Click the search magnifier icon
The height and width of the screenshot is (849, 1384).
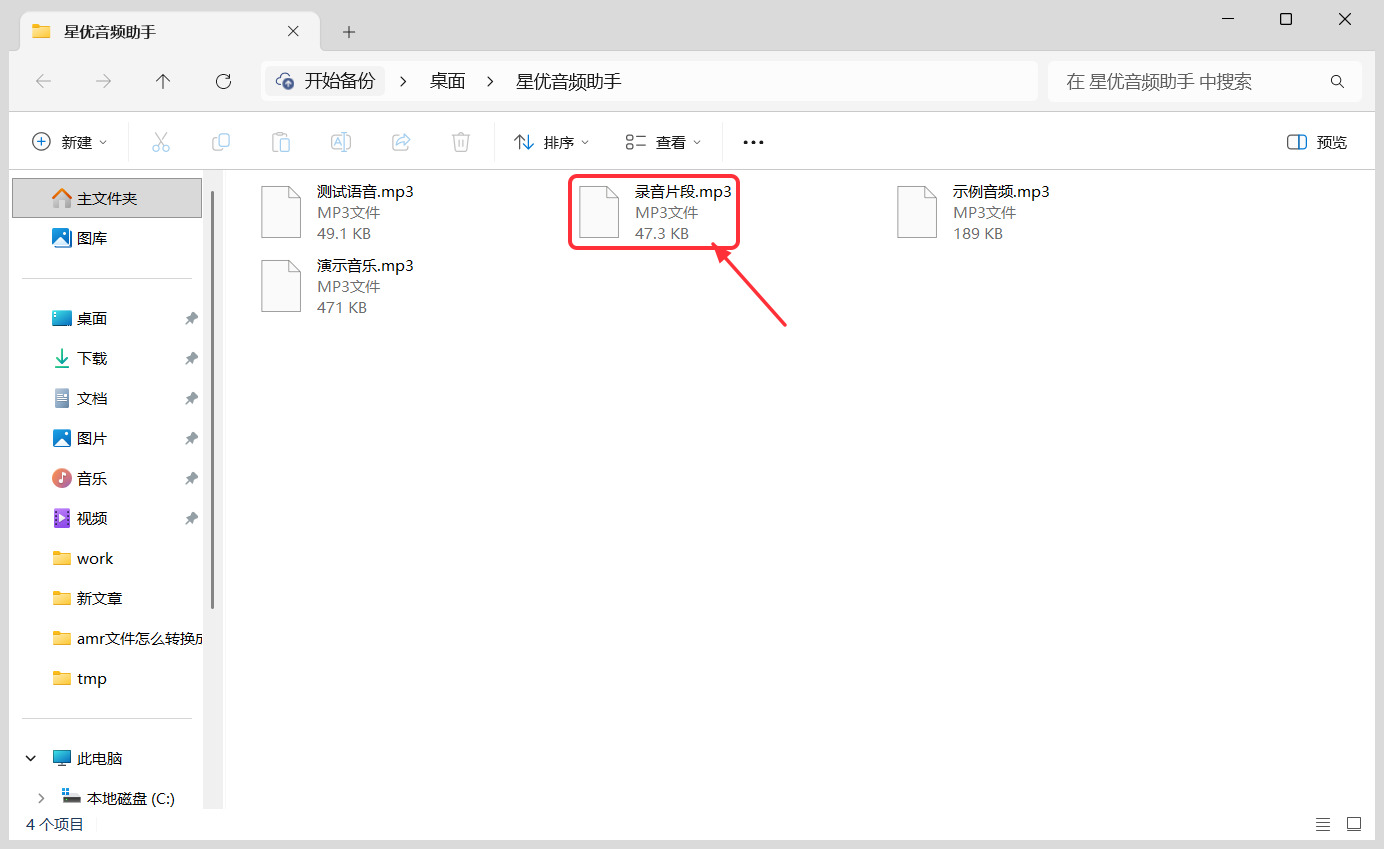pyautogui.click(x=1337, y=81)
